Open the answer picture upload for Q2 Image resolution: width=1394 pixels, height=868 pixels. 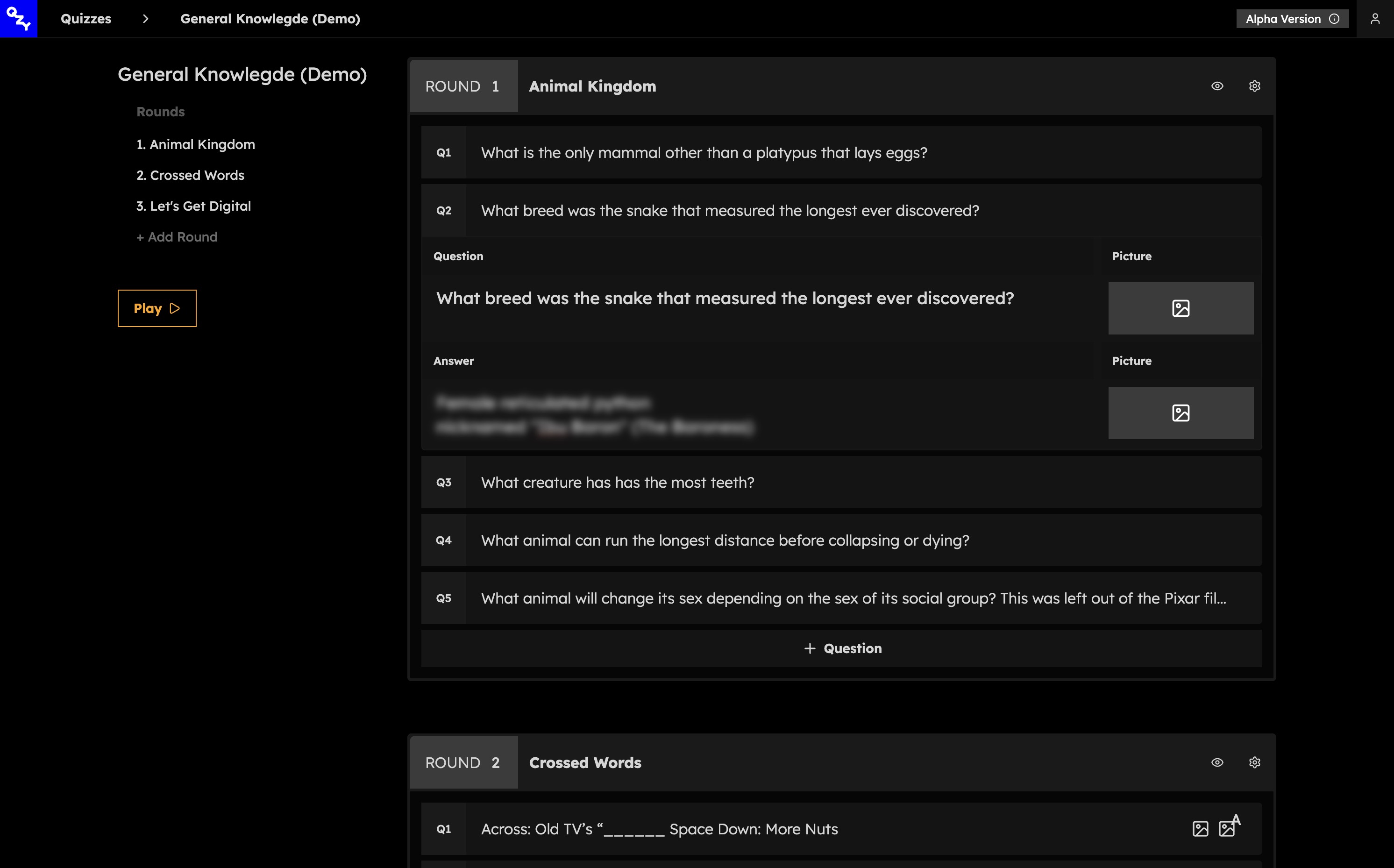(1181, 413)
